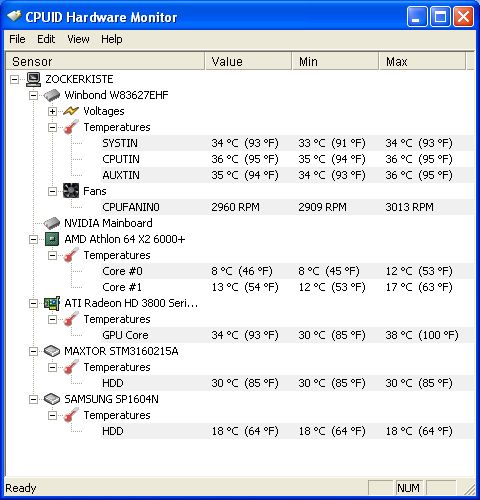Open the Edit menu
480x500 pixels.
(46, 39)
